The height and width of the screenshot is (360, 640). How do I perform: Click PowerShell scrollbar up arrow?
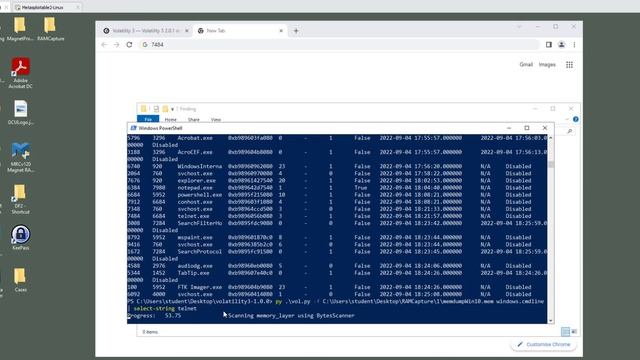(551, 138)
